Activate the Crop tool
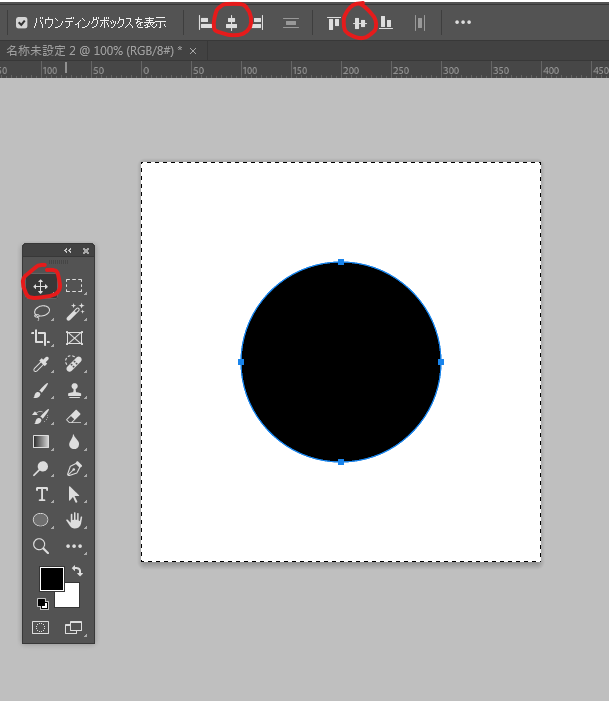This screenshot has width=609, height=701. pyautogui.click(x=41, y=338)
